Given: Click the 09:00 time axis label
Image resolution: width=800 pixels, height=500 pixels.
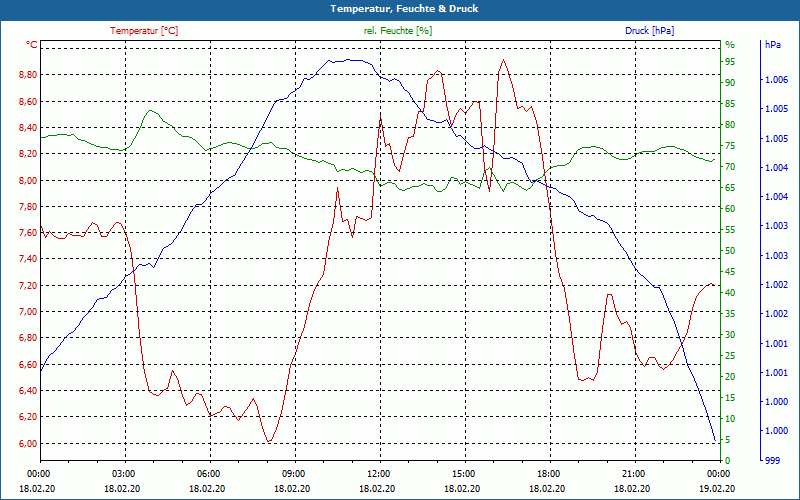Looking at the screenshot, I should click(x=295, y=473).
